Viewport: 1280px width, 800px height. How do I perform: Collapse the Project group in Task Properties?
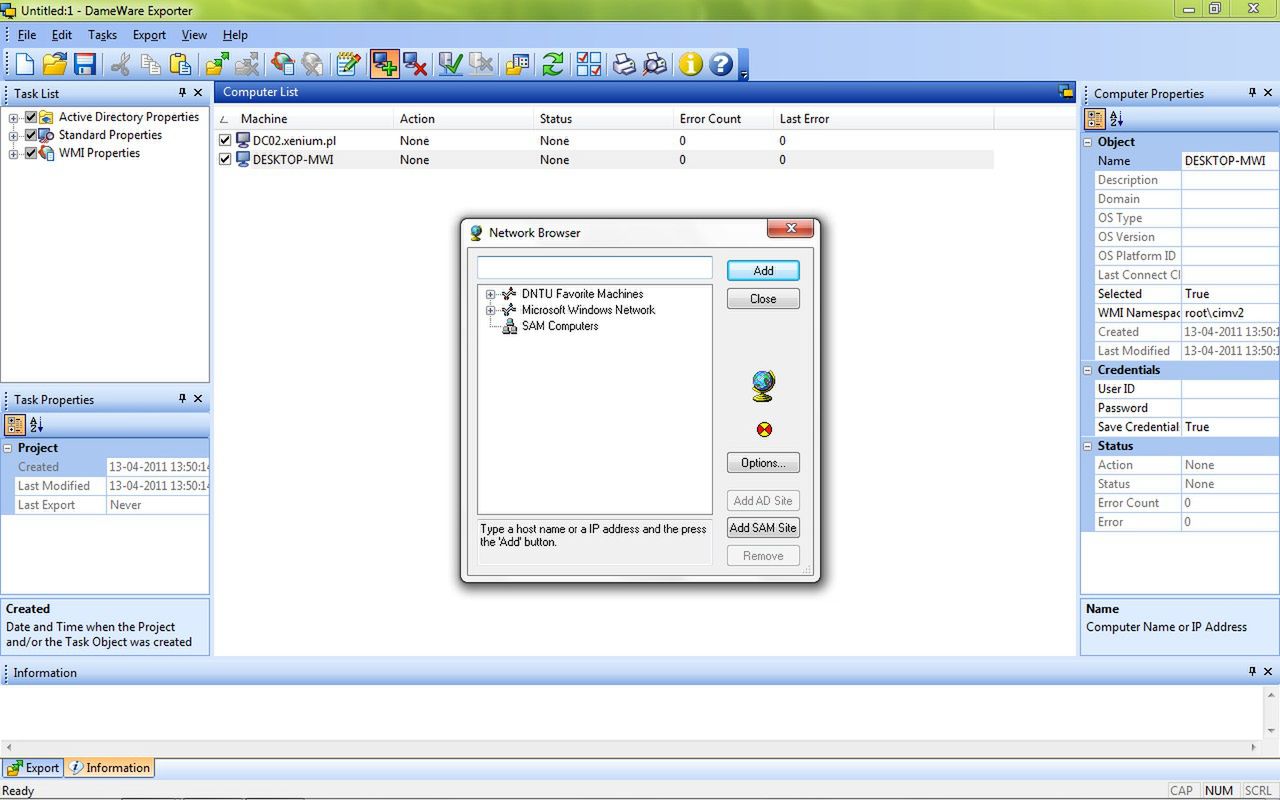(x=8, y=448)
